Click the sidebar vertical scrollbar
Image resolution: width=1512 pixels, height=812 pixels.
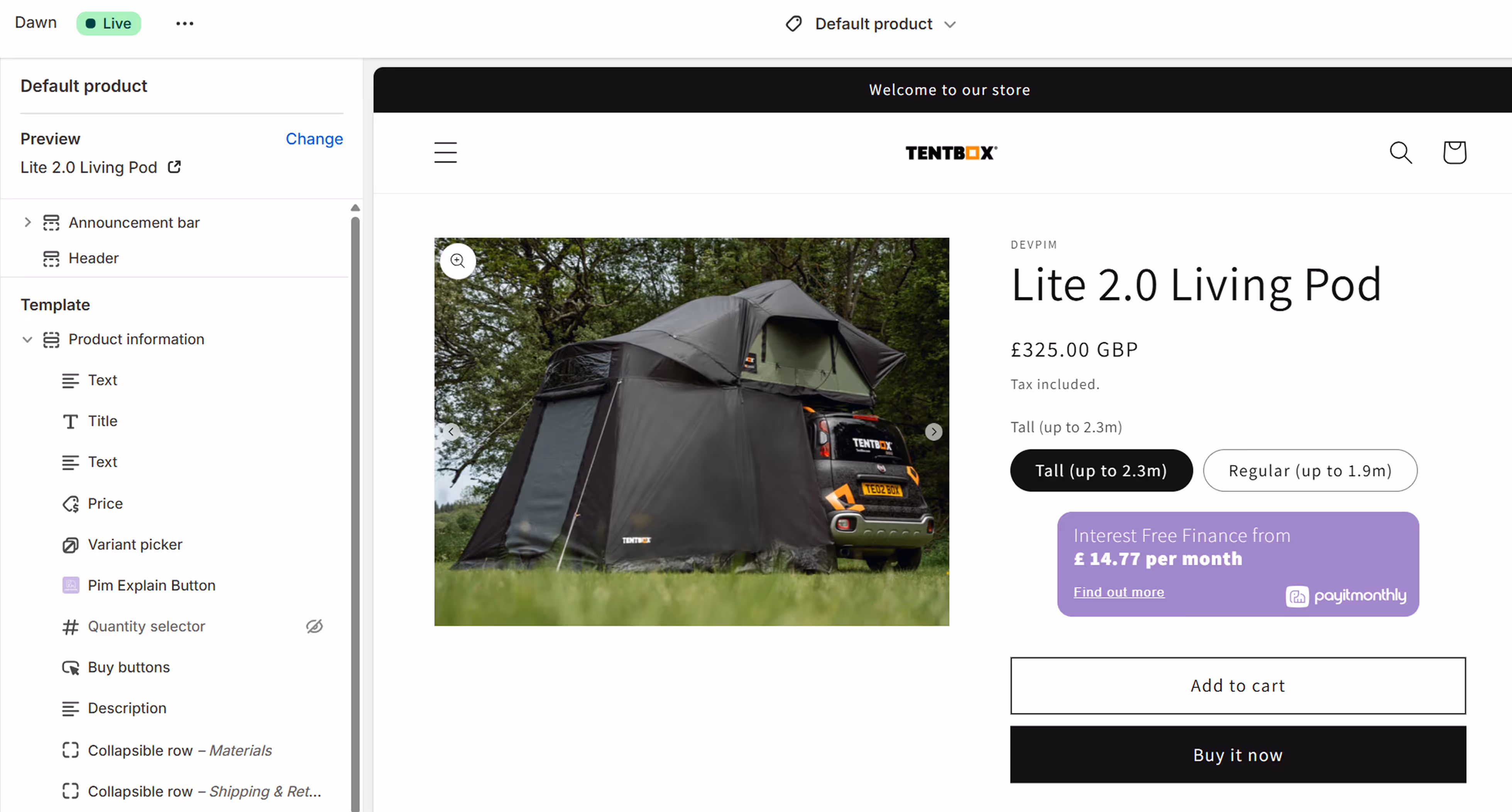click(x=355, y=511)
